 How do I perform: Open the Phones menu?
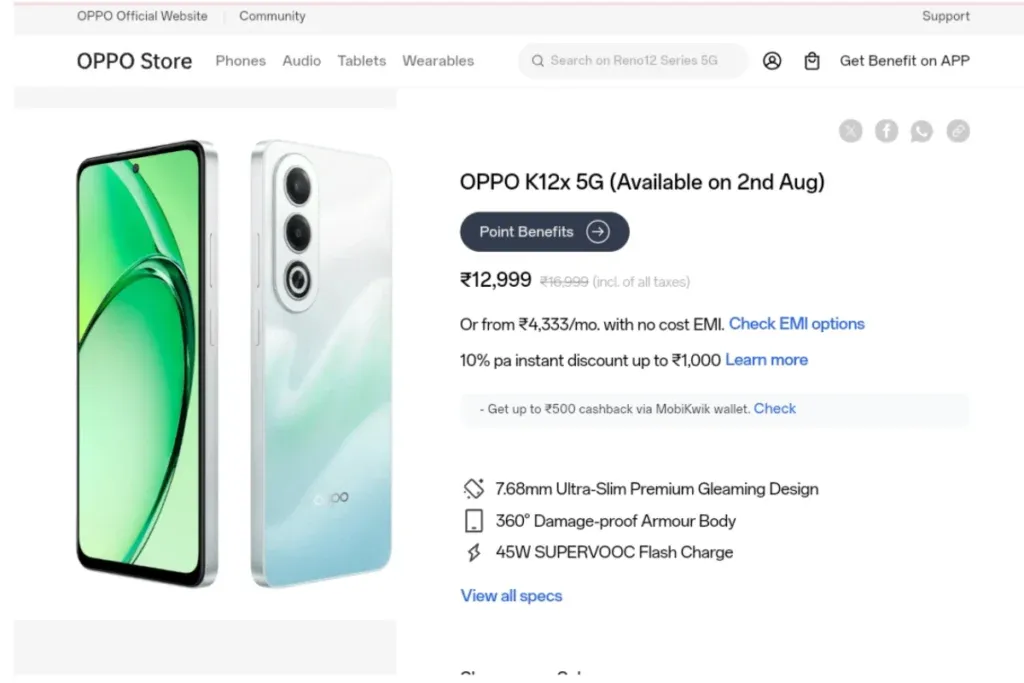tap(240, 61)
